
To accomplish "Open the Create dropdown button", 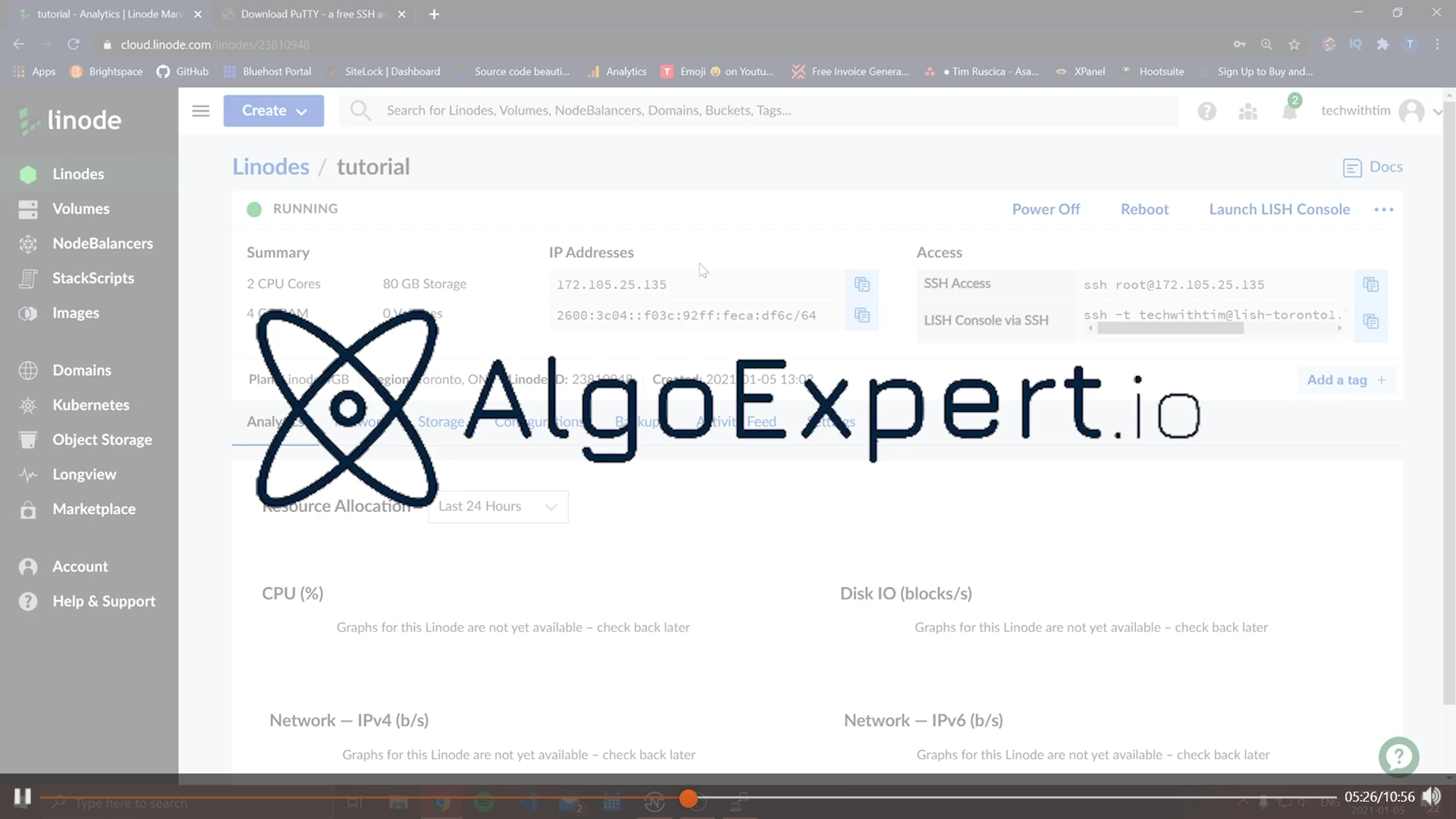I will [273, 111].
